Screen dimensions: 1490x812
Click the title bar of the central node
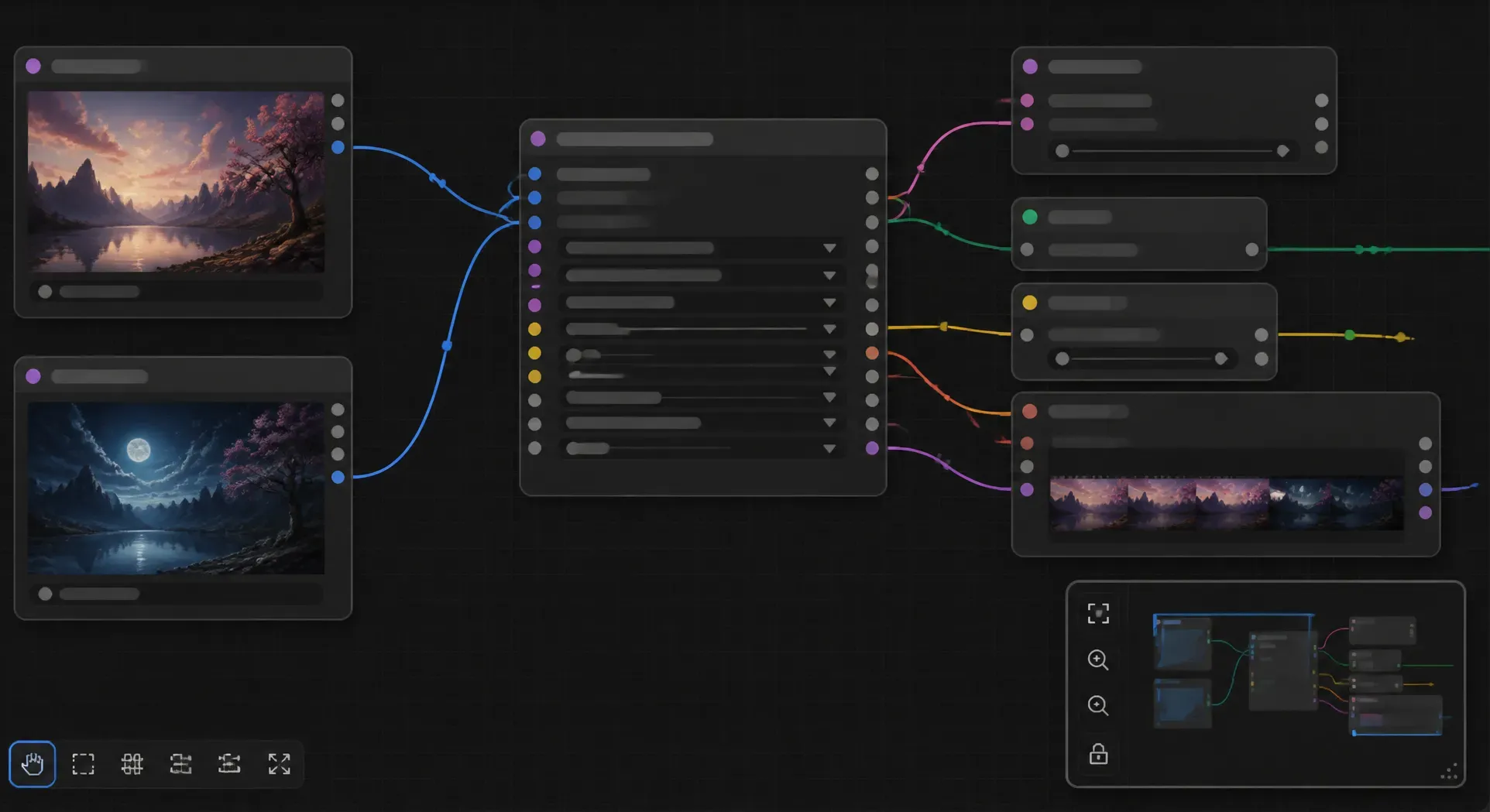point(703,139)
